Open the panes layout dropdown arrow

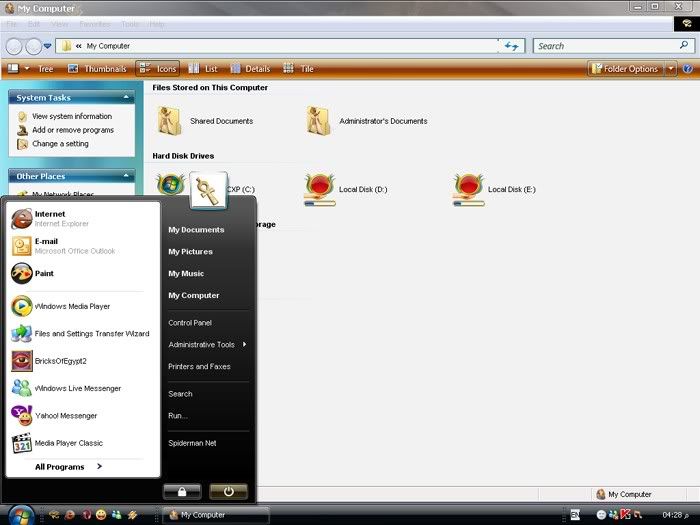[27, 69]
